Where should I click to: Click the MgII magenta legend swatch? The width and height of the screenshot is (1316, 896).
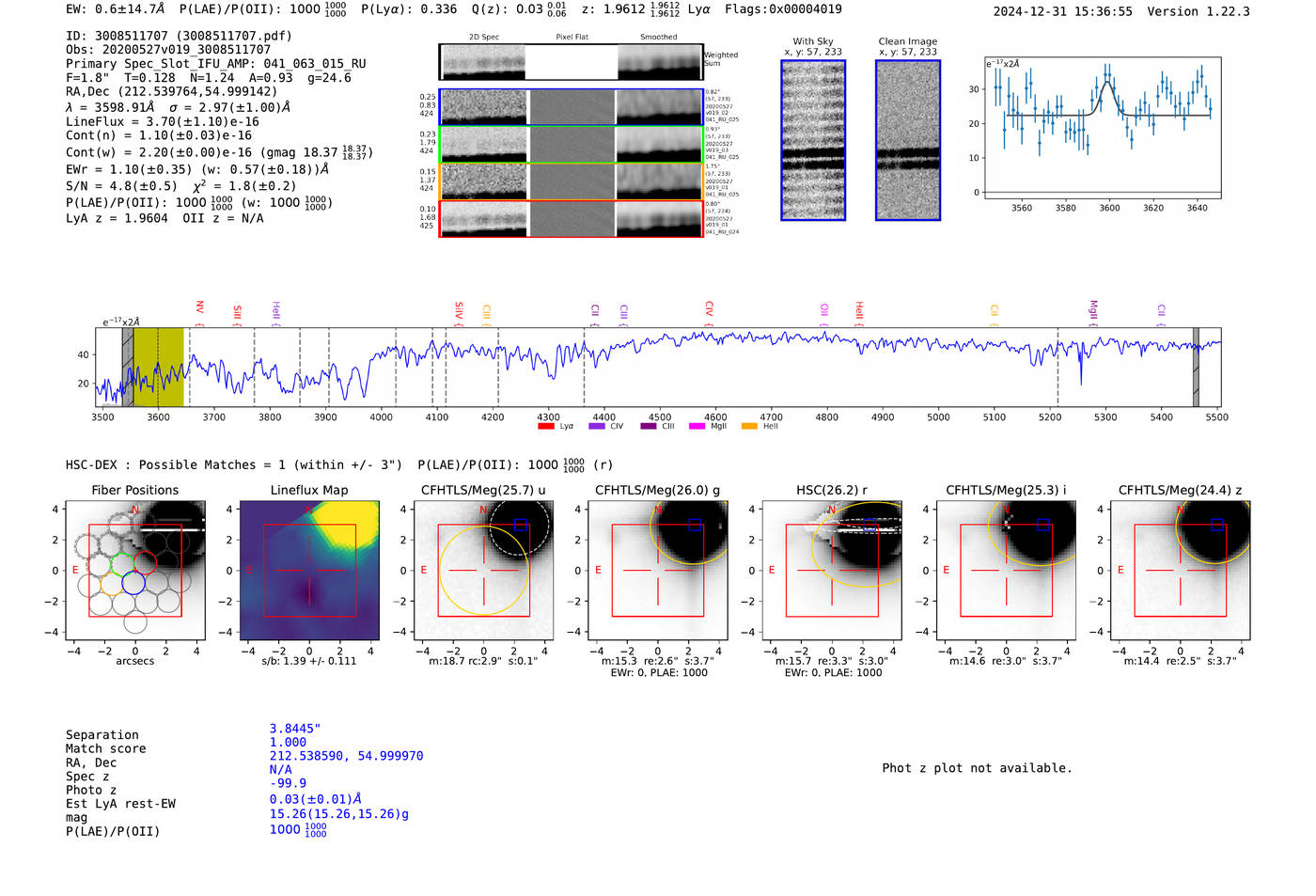point(697,426)
